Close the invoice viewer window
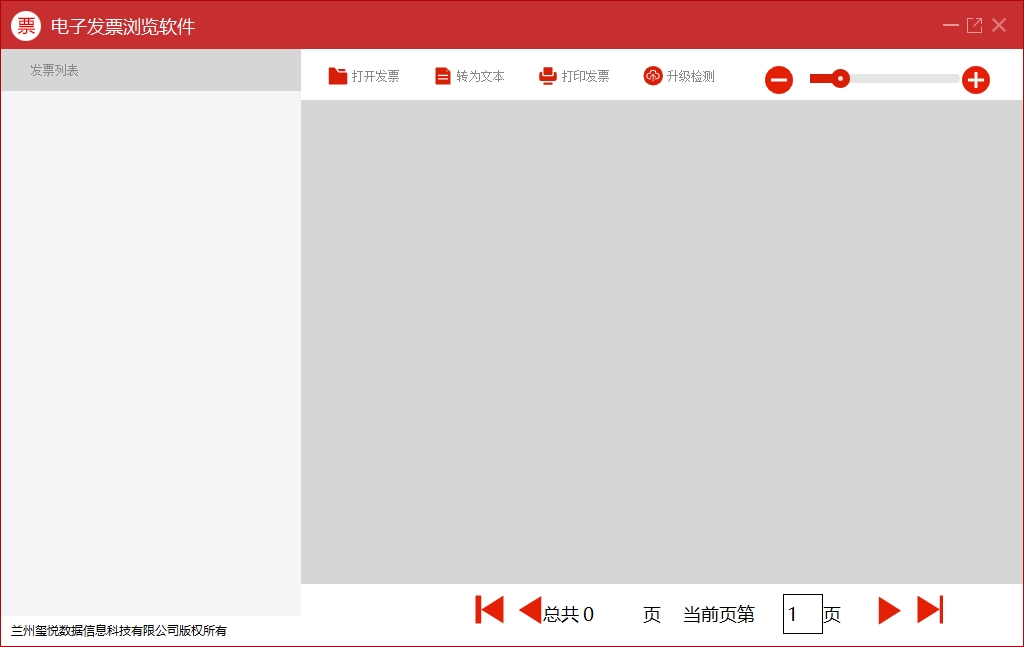The image size is (1024, 647). 999,25
